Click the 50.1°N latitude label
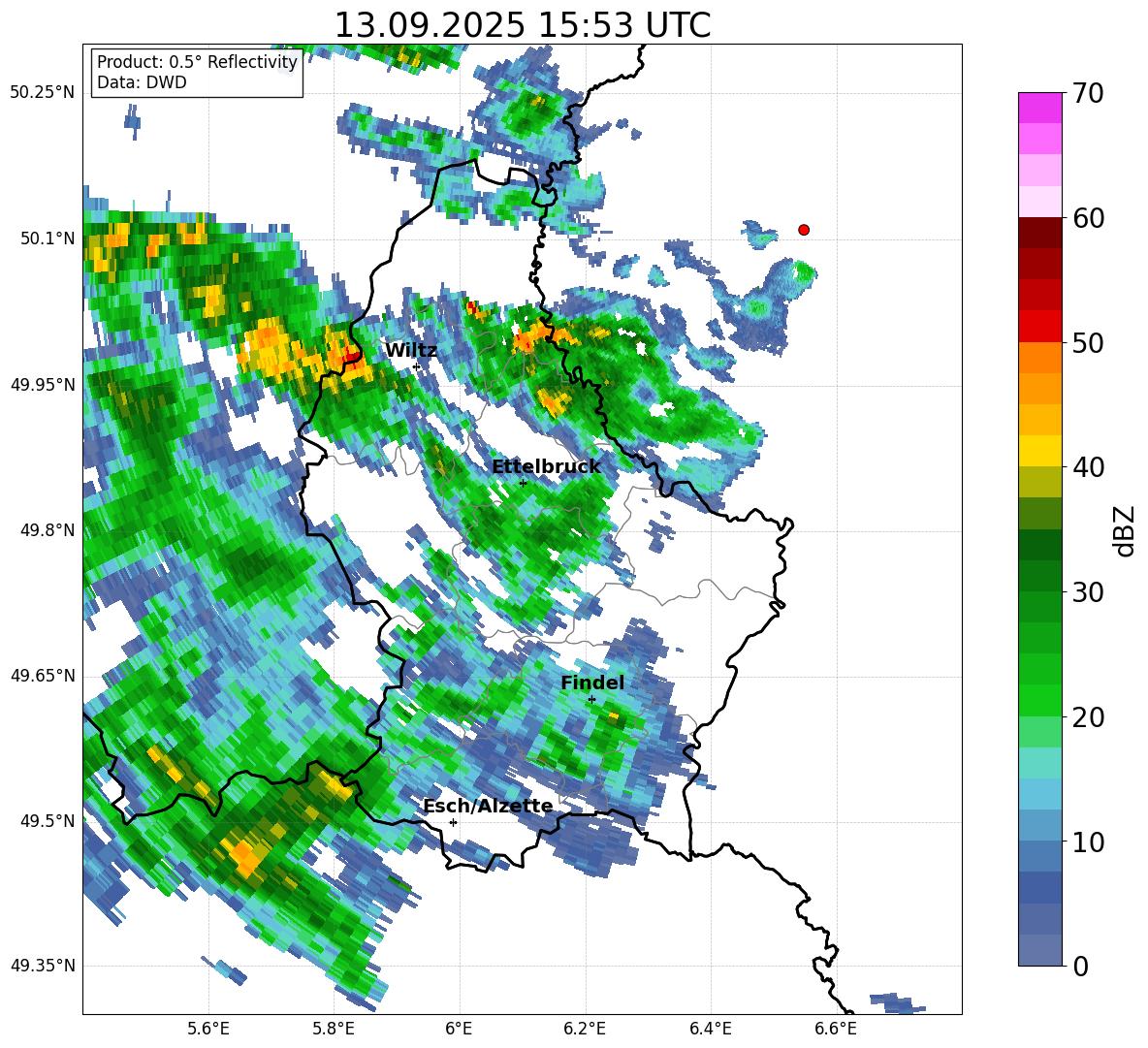Image resolution: width=1148 pixels, height=1048 pixels. click(x=47, y=238)
